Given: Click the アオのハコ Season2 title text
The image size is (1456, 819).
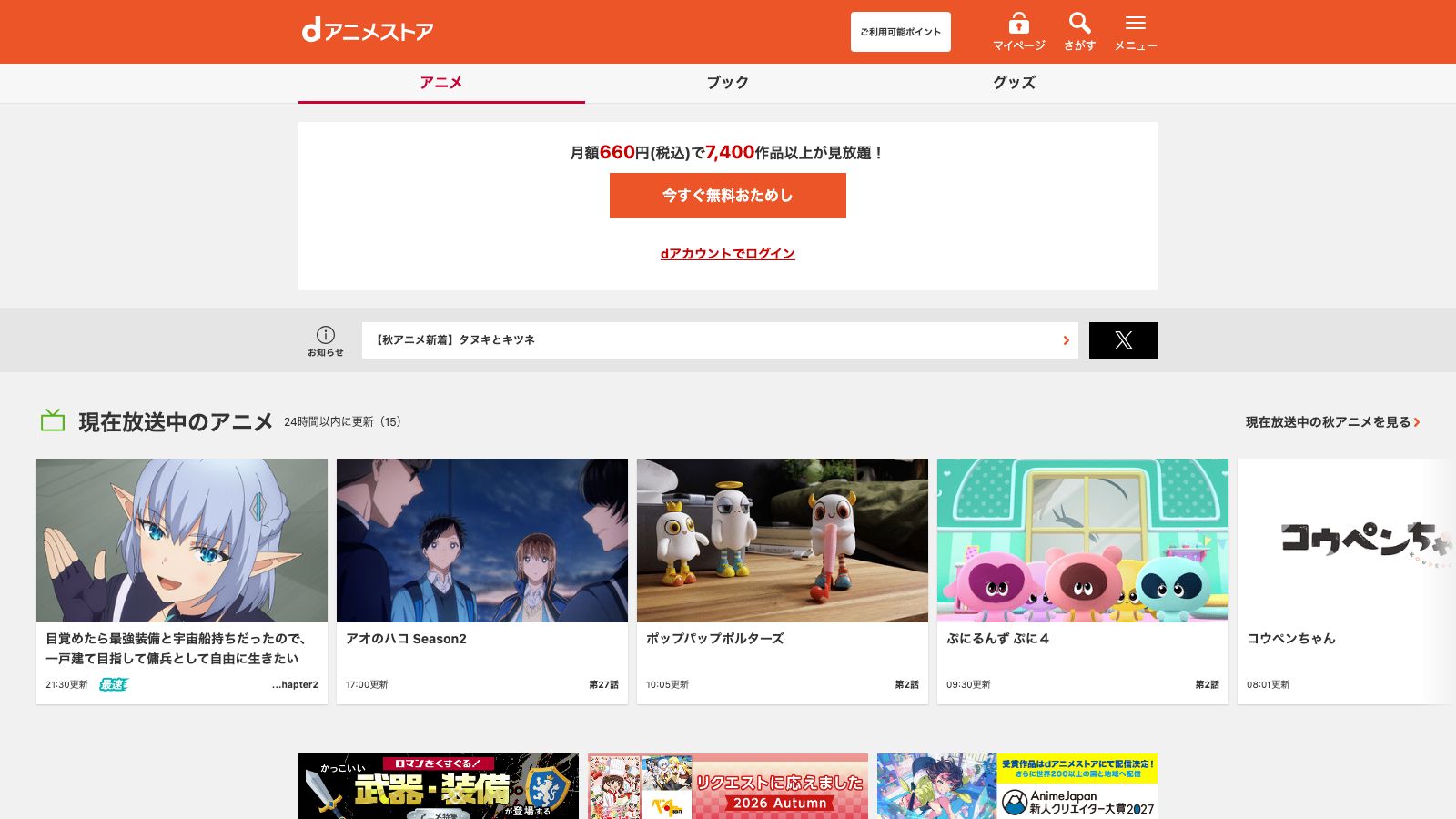Looking at the screenshot, I should pyautogui.click(x=406, y=639).
